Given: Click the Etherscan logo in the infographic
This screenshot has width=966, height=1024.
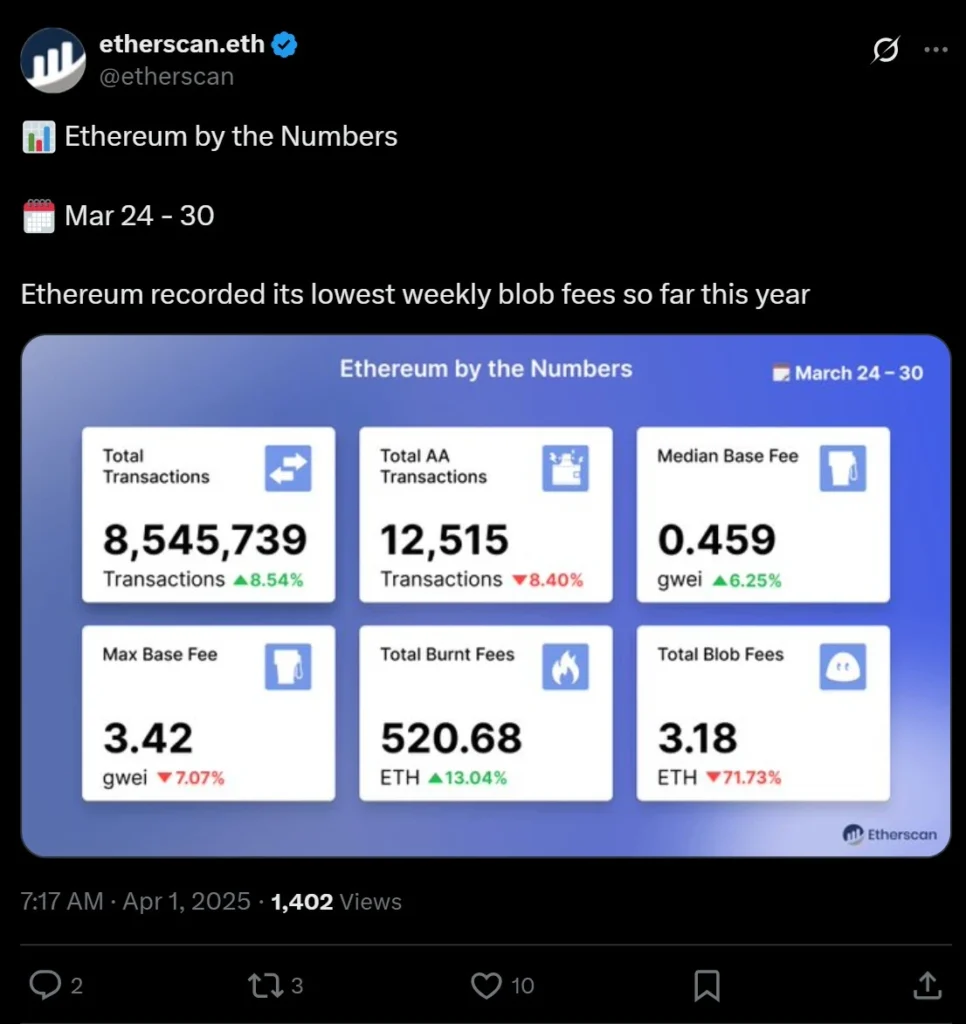Looking at the screenshot, I should pos(889,834).
